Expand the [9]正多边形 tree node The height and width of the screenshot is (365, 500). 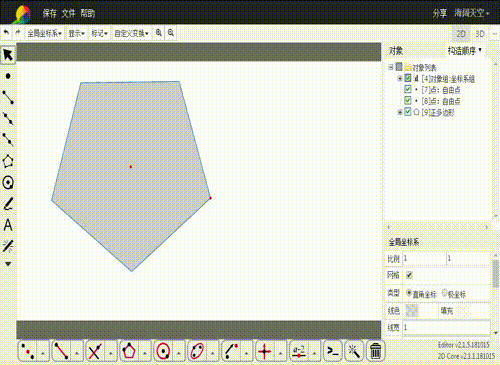pos(399,112)
